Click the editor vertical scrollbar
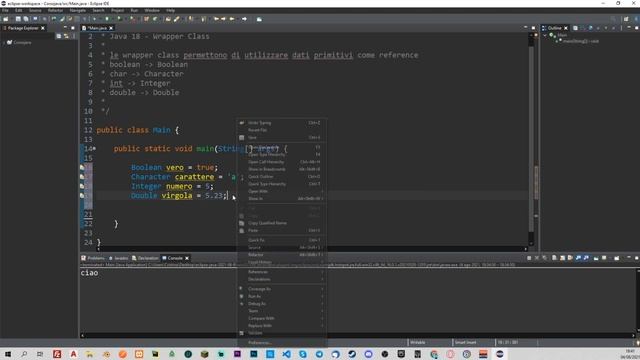This screenshot has width=640, height=360. tap(531, 139)
